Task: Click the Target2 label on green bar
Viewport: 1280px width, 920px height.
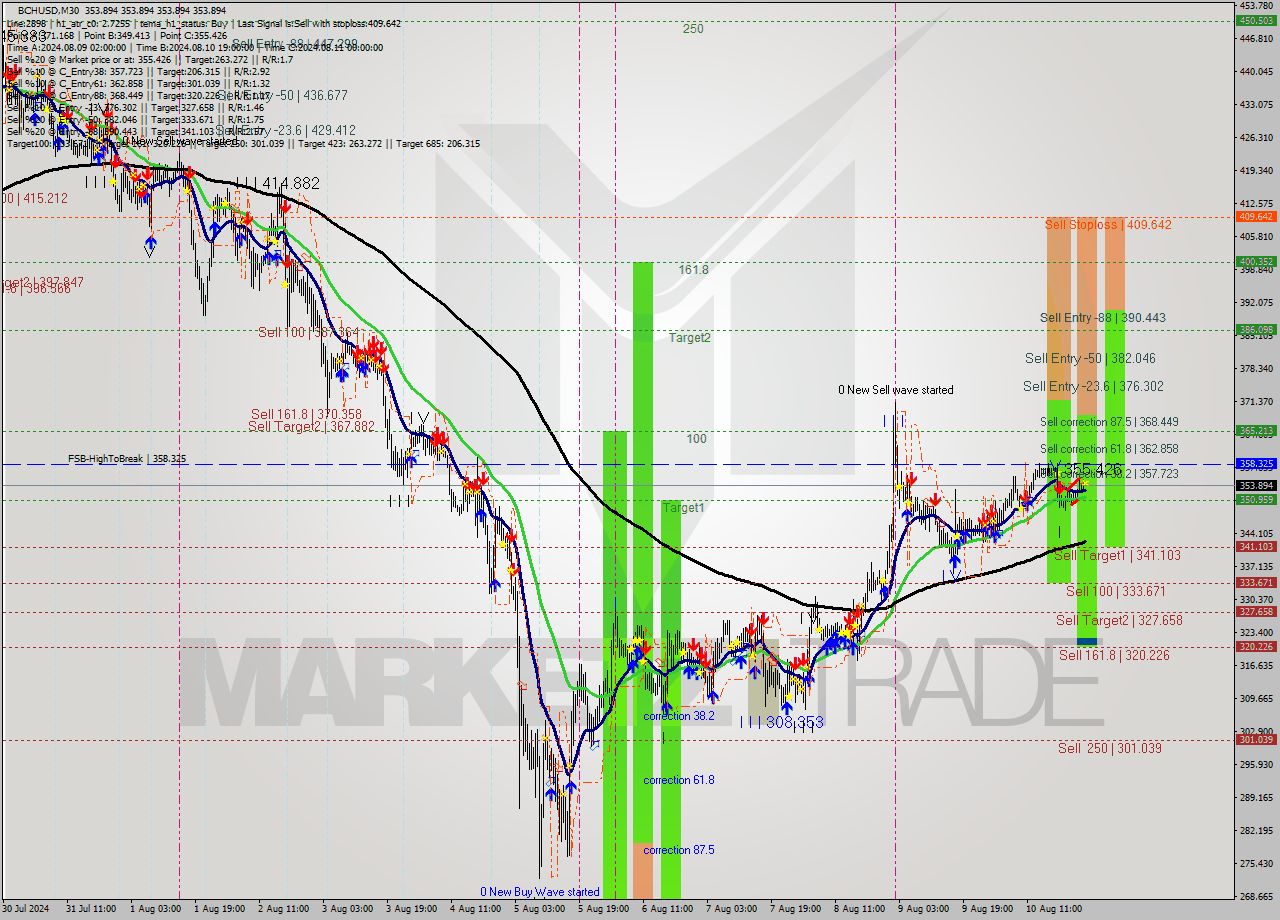Action: coord(690,338)
